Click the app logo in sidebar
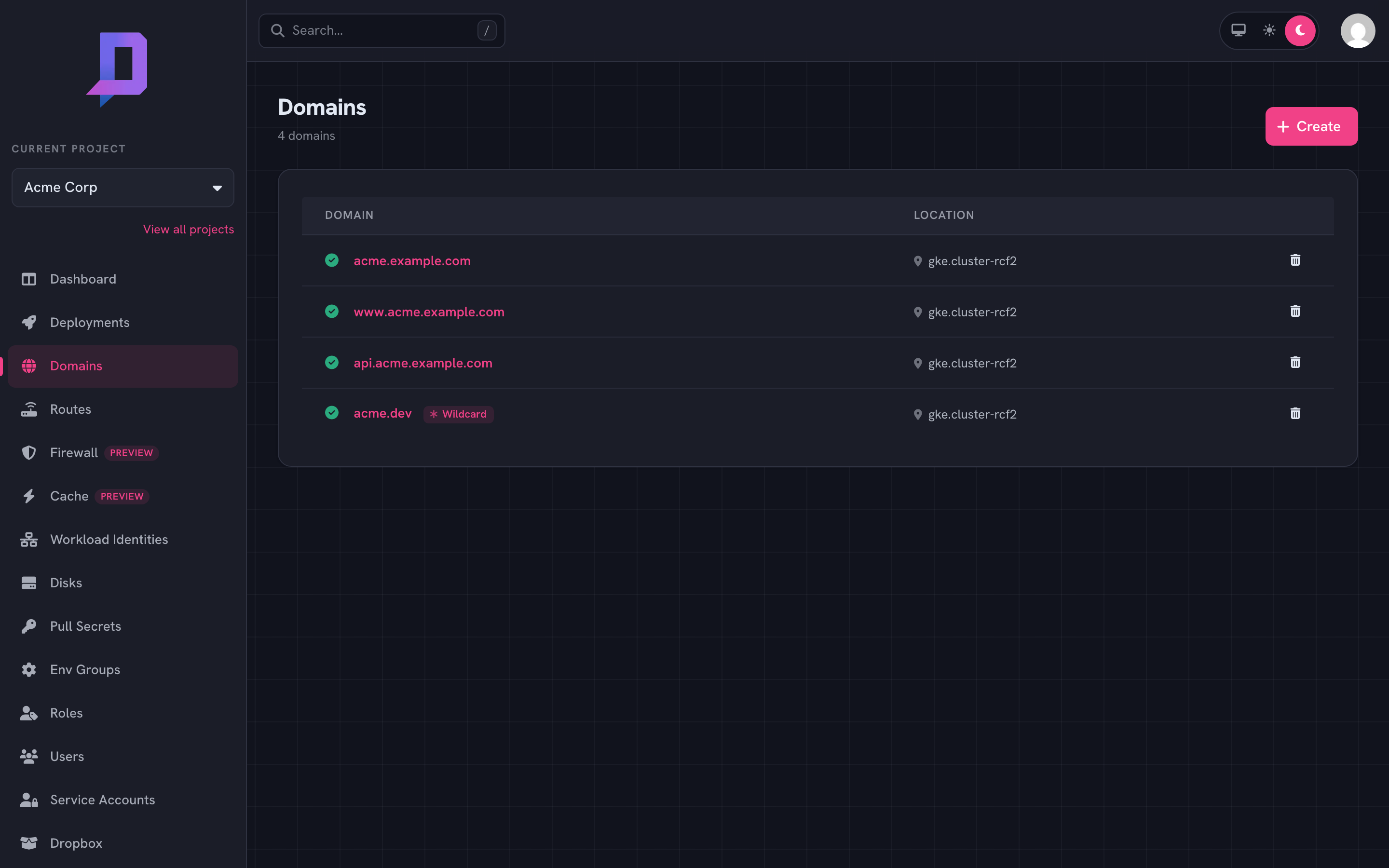Image resolution: width=1389 pixels, height=868 pixels. (117, 69)
